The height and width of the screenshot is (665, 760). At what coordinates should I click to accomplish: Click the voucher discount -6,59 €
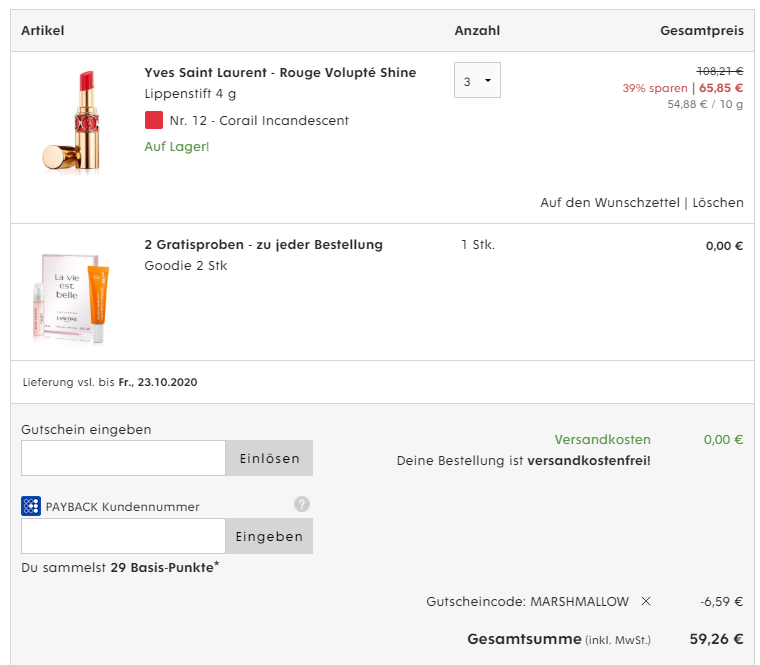[721, 602]
